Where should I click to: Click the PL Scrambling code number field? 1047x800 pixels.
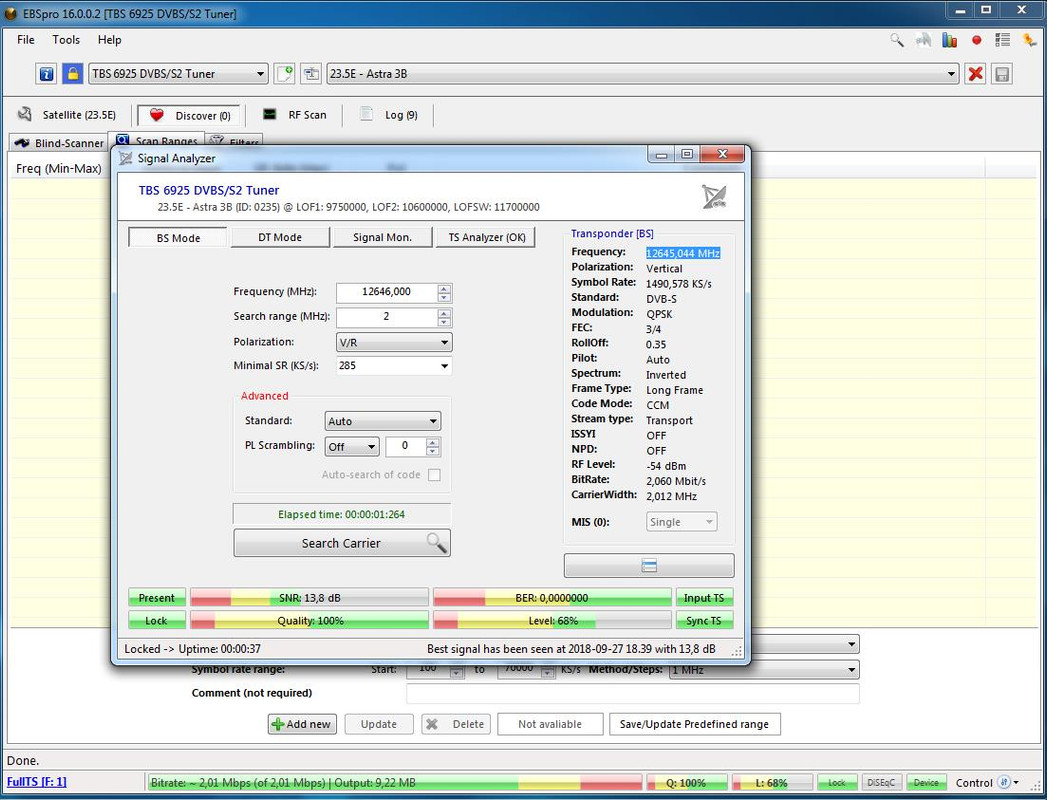406,446
